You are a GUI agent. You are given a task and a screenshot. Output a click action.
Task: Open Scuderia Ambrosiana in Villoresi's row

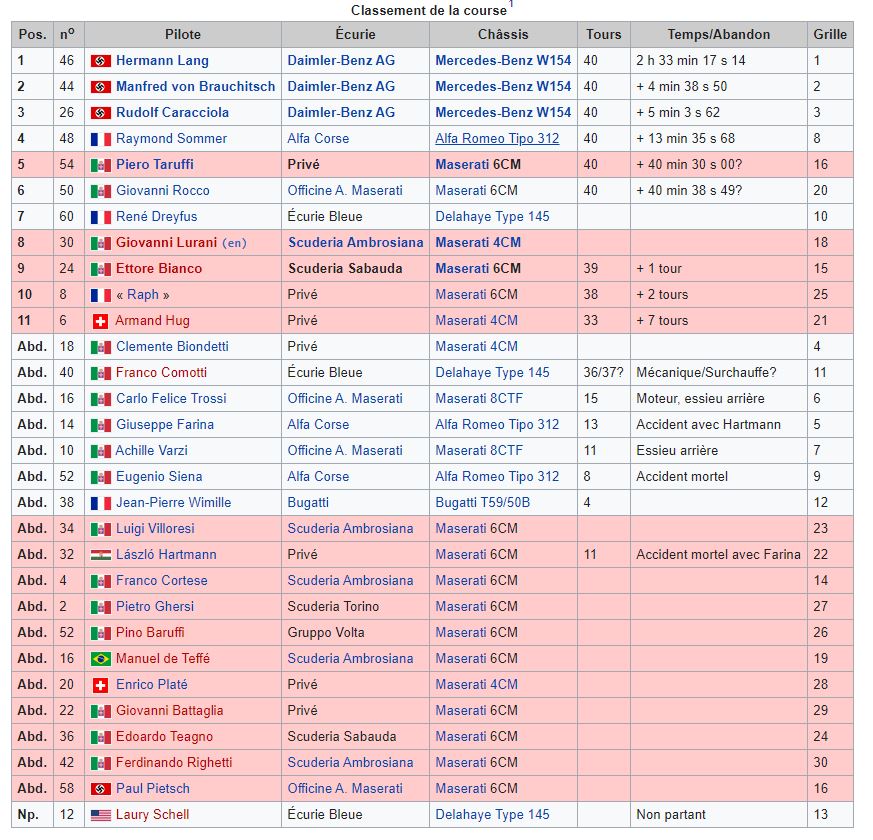pyautogui.click(x=350, y=528)
